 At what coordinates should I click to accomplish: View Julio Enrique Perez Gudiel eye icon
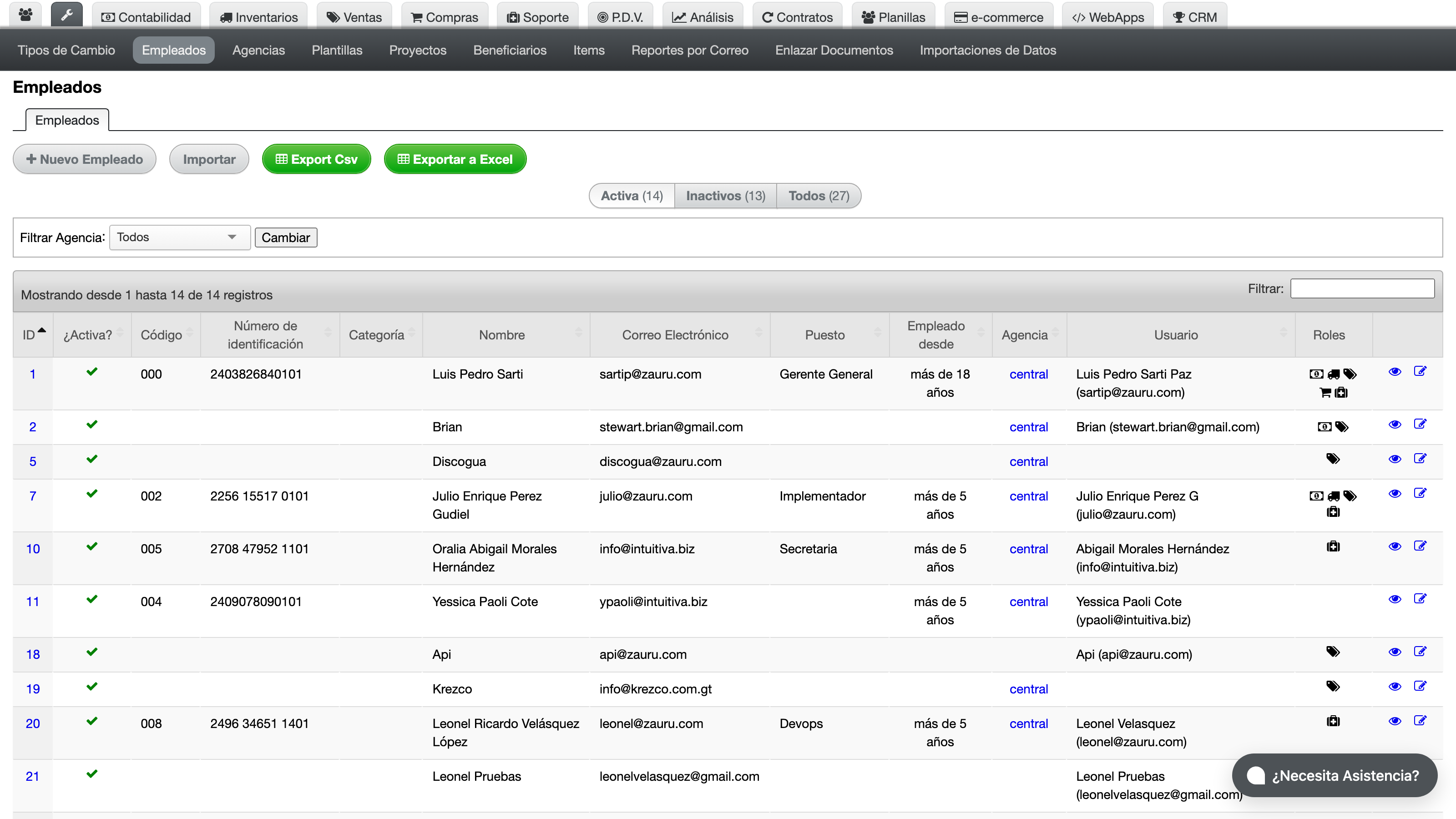[x=1395, y=493]
